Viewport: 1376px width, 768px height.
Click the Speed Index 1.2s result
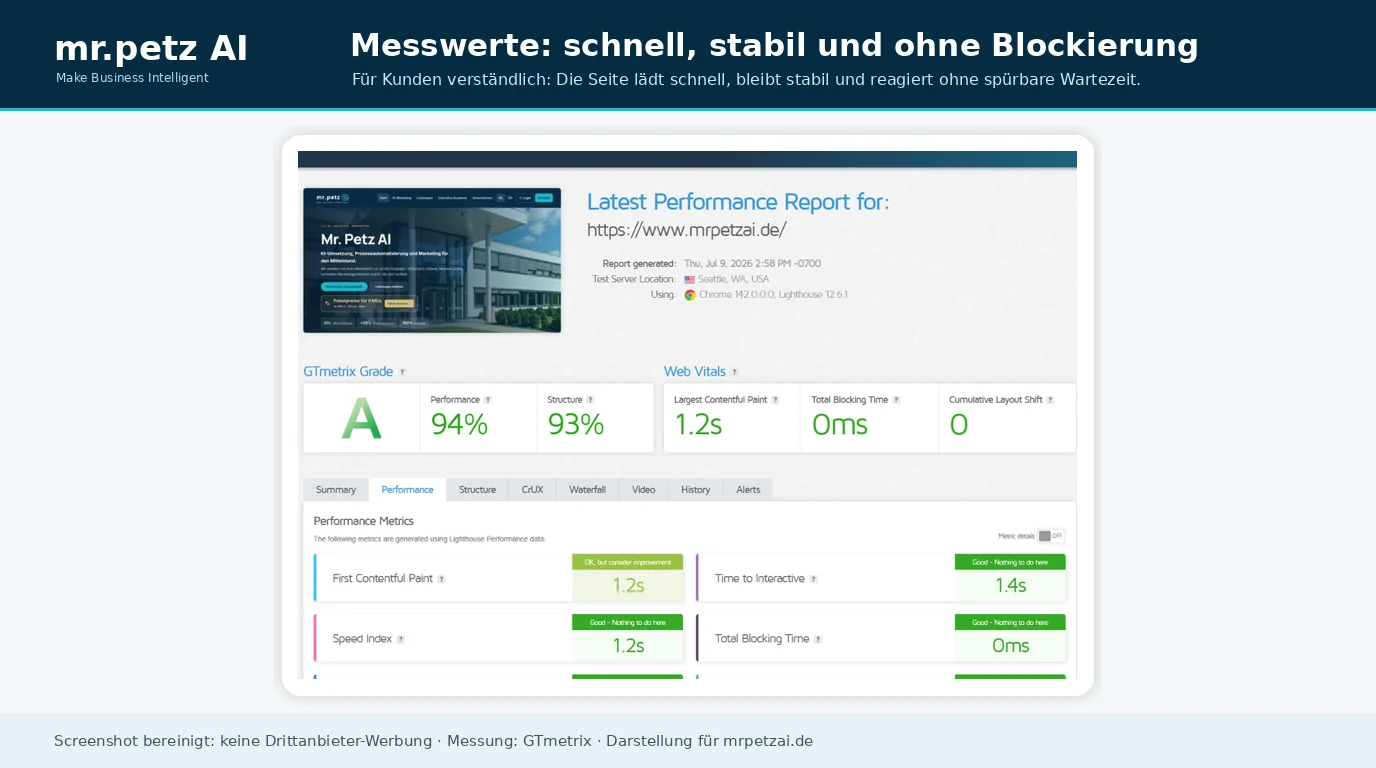(628, 646)
